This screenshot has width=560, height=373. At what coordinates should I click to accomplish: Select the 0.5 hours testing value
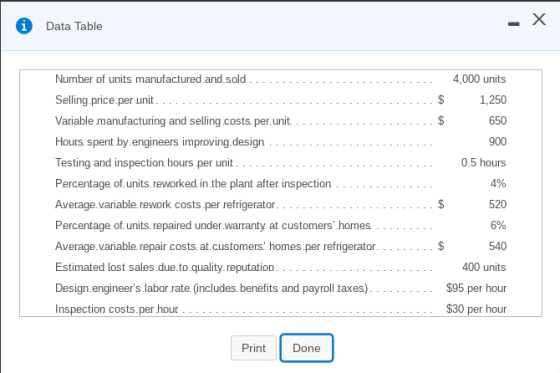483,163
